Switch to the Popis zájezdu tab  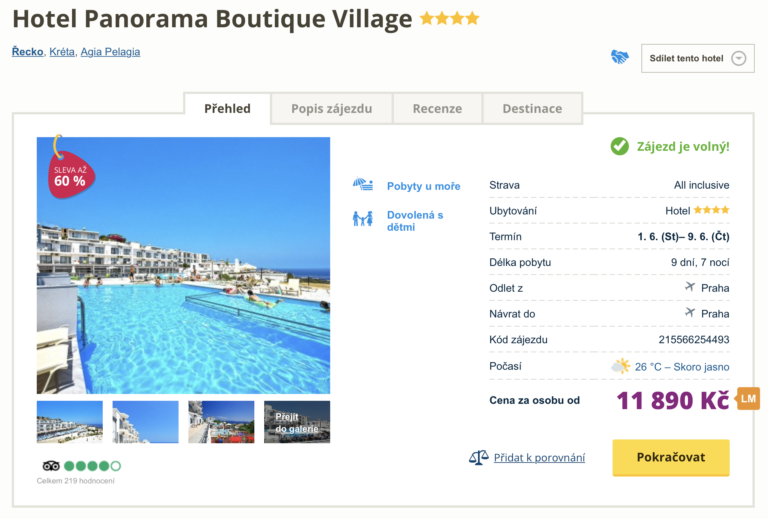point(331,108)
